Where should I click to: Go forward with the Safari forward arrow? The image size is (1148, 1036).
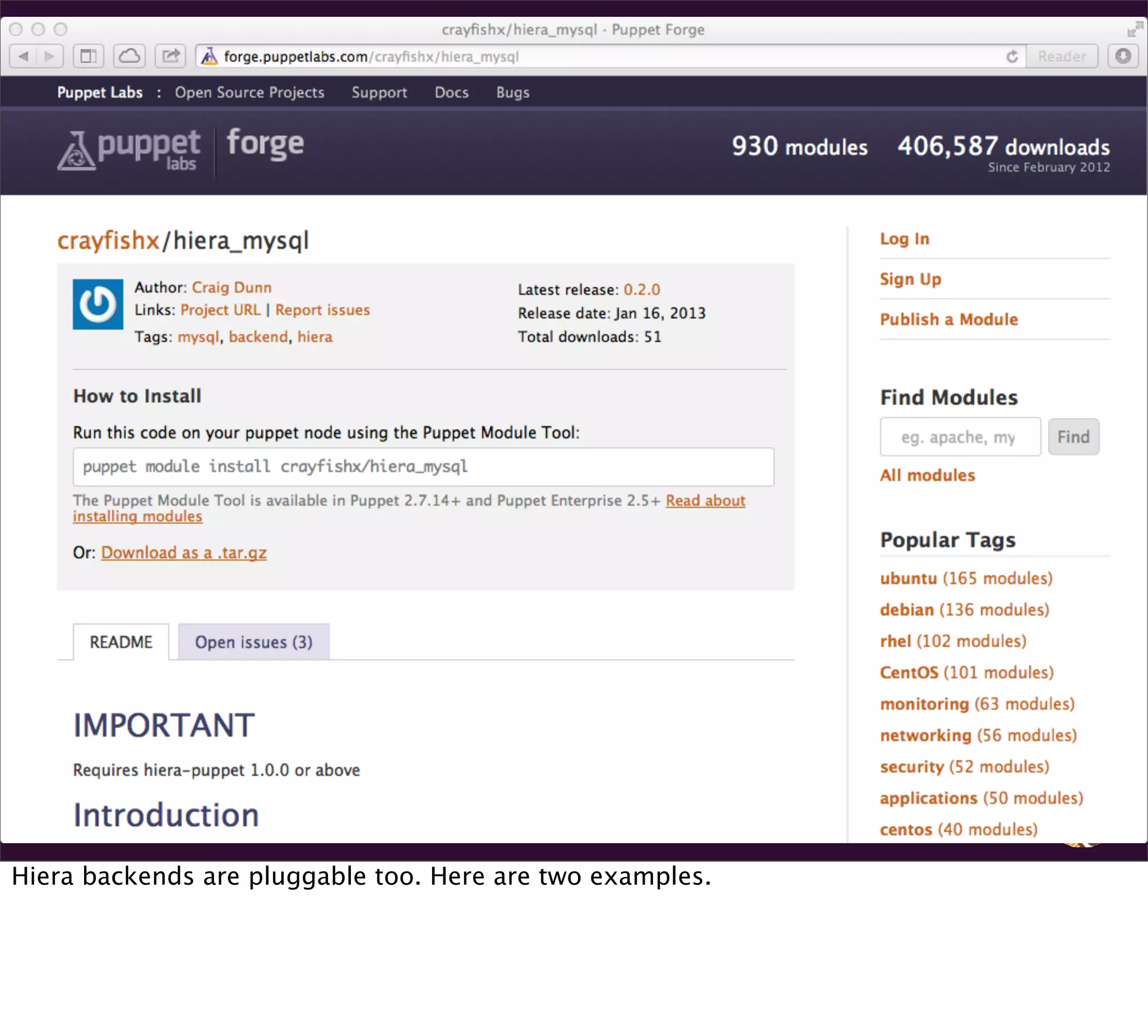[x=50, y=57]
